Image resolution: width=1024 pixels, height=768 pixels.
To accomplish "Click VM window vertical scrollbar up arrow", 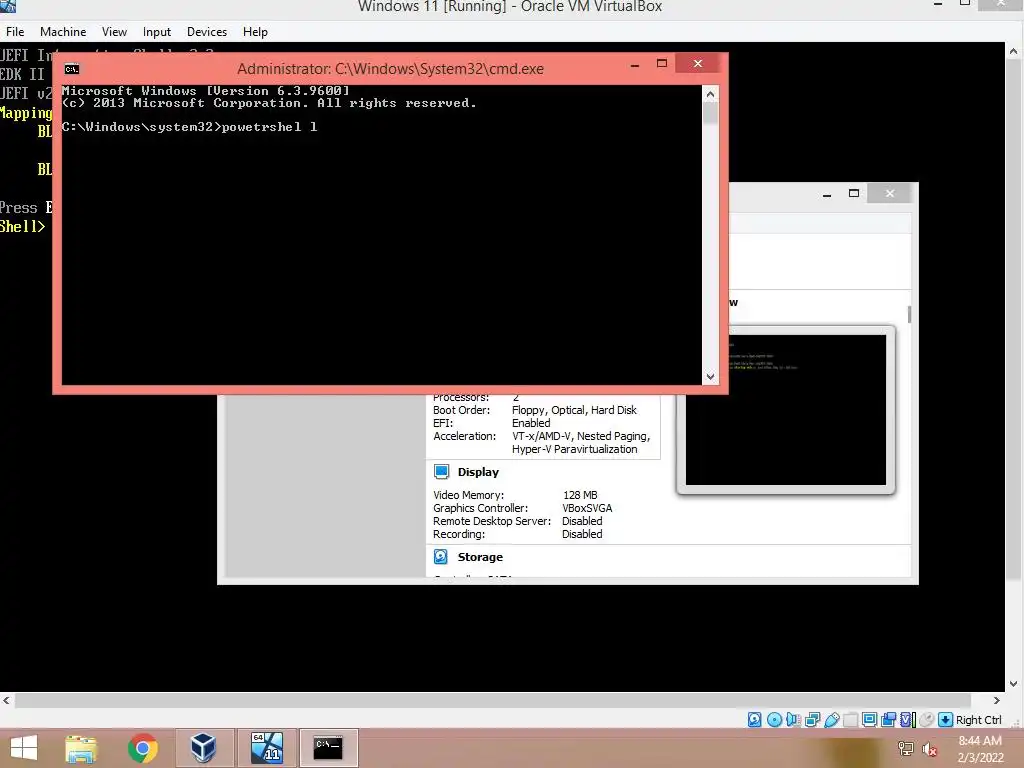I will click(x=1014, y=51).
